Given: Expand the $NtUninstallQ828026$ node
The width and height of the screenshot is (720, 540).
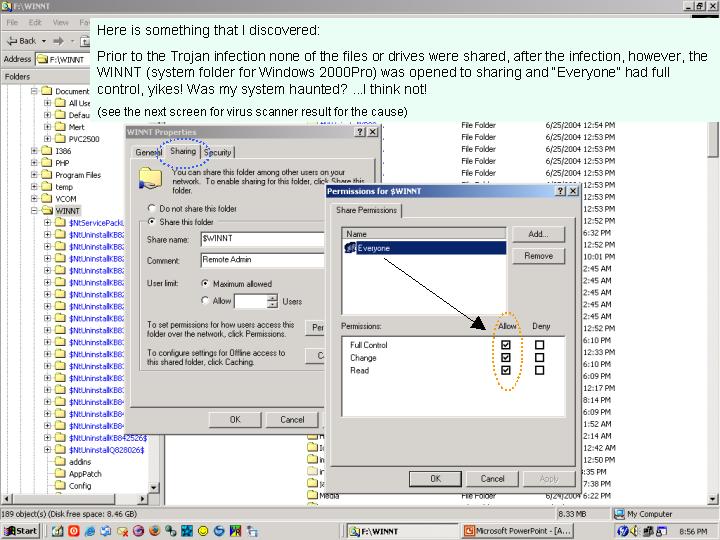Looking at the screenshot, I should [x=47, y=450].
